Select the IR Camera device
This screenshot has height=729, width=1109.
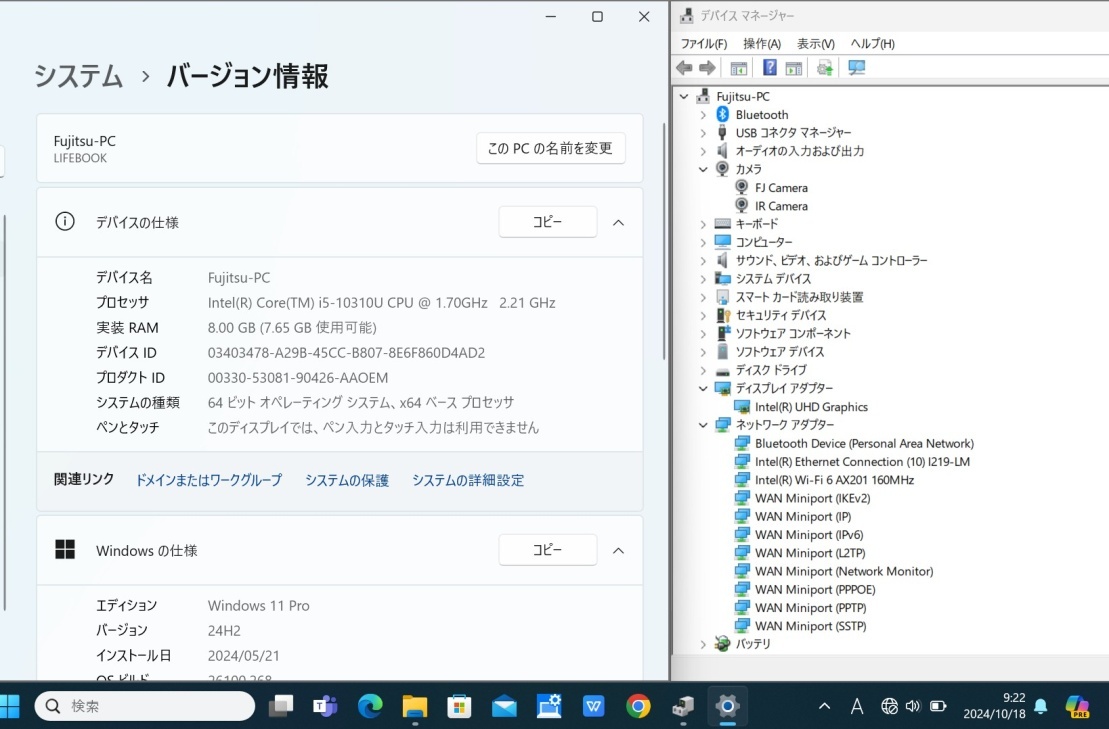point(781,206)
